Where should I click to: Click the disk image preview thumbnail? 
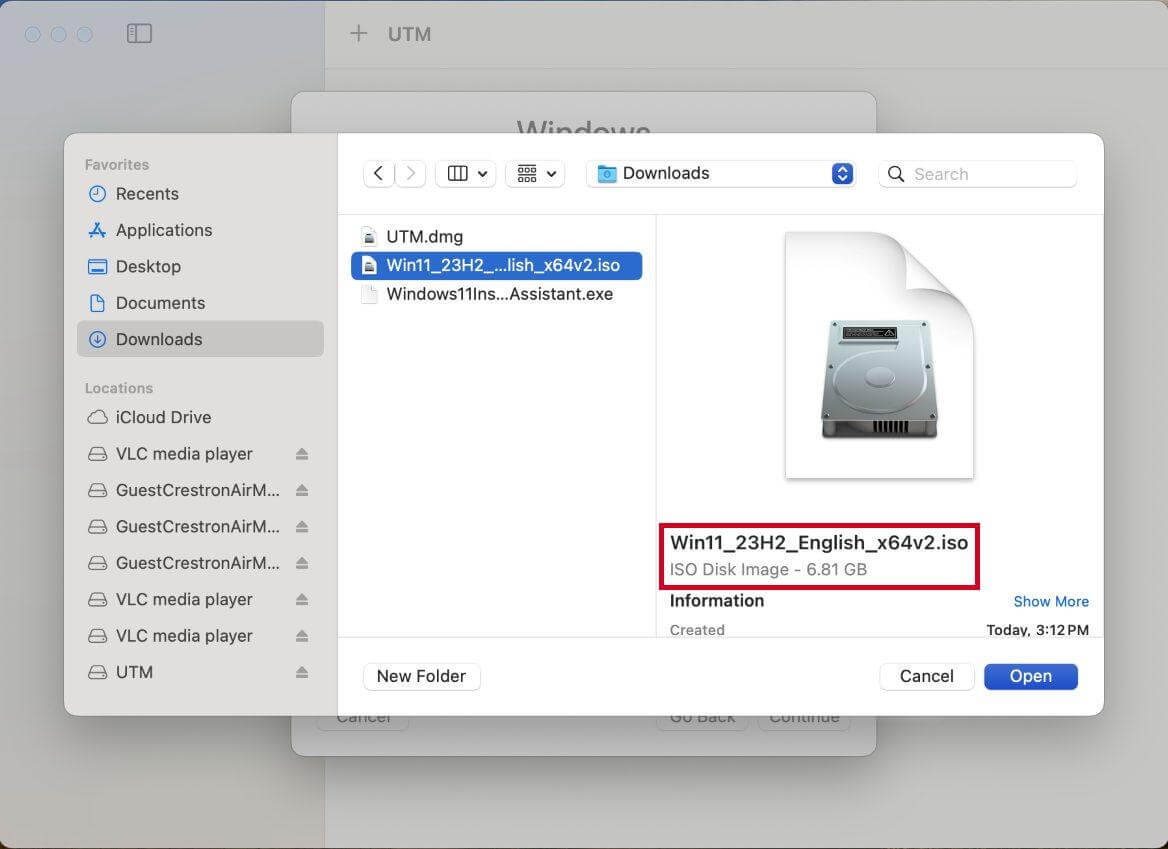879,355
